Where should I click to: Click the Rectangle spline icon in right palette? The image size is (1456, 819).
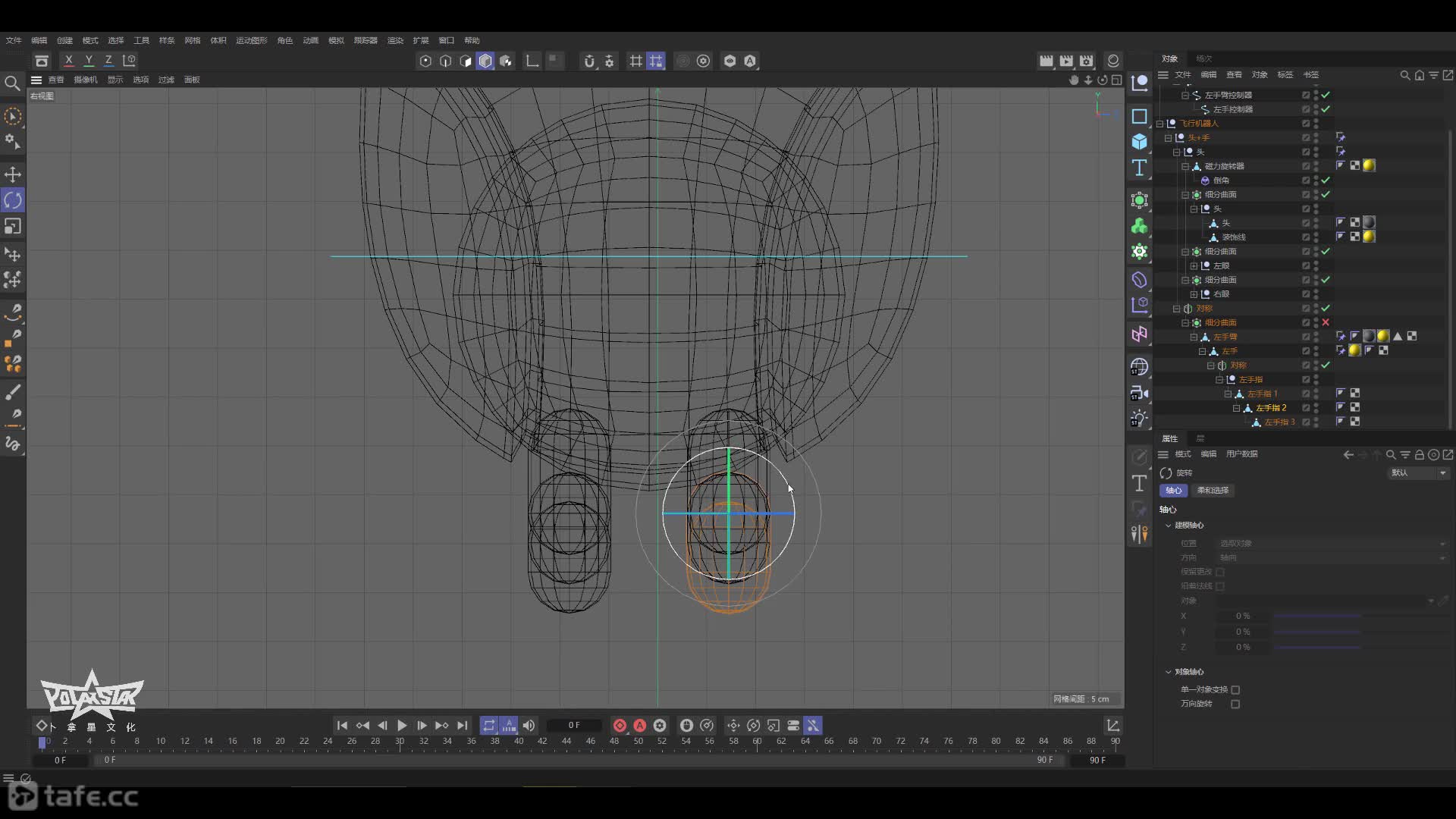[1139, 116]
